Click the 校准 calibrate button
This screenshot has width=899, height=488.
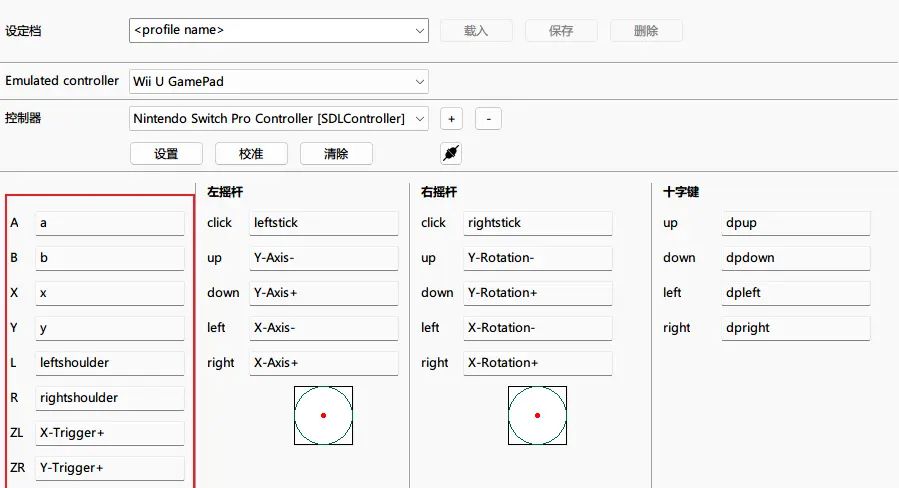251,154
